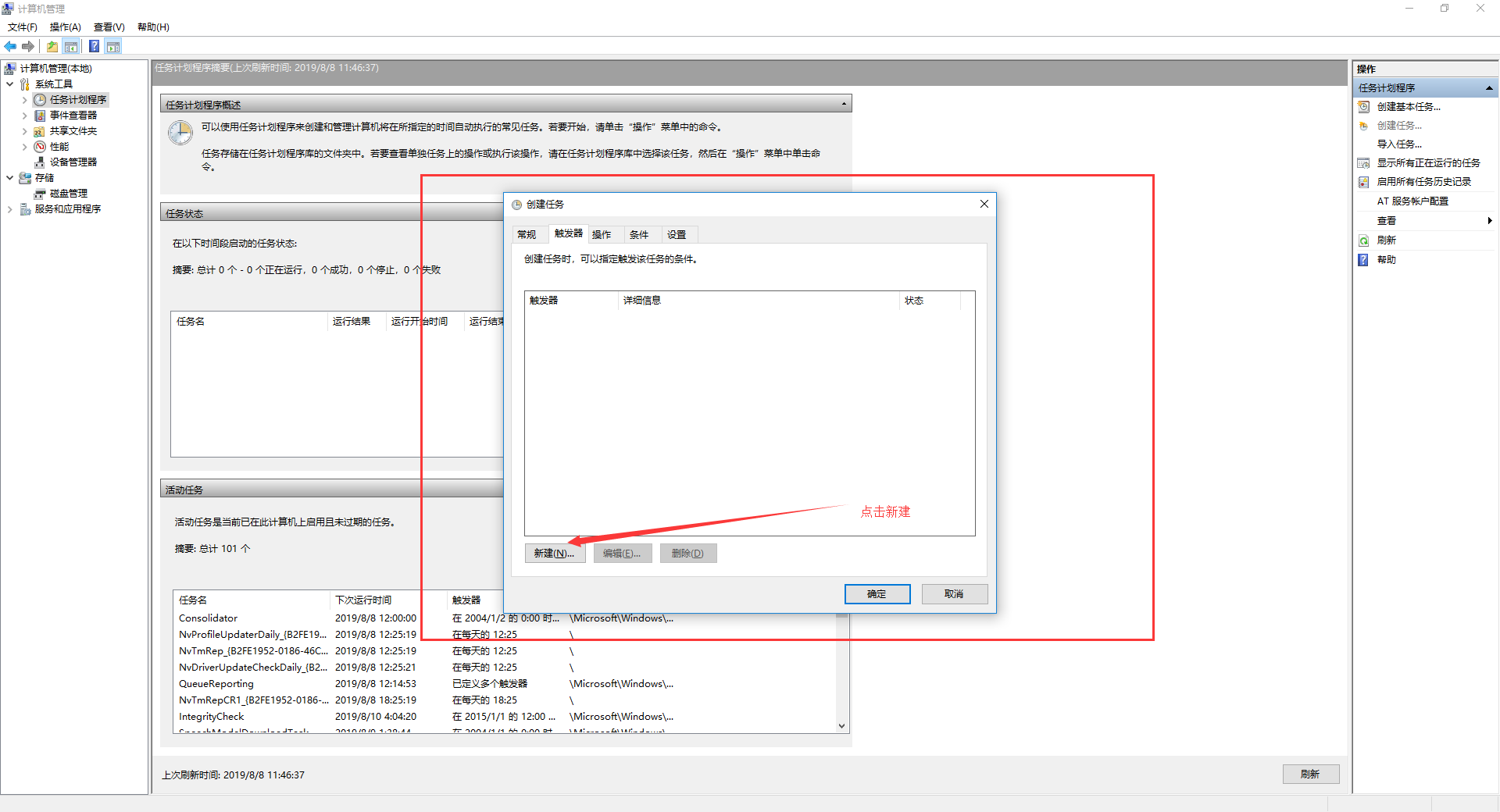Screen dimensions: 1500x812
Task: Select the 性能 gauge icon in tree
Action: 40,147
